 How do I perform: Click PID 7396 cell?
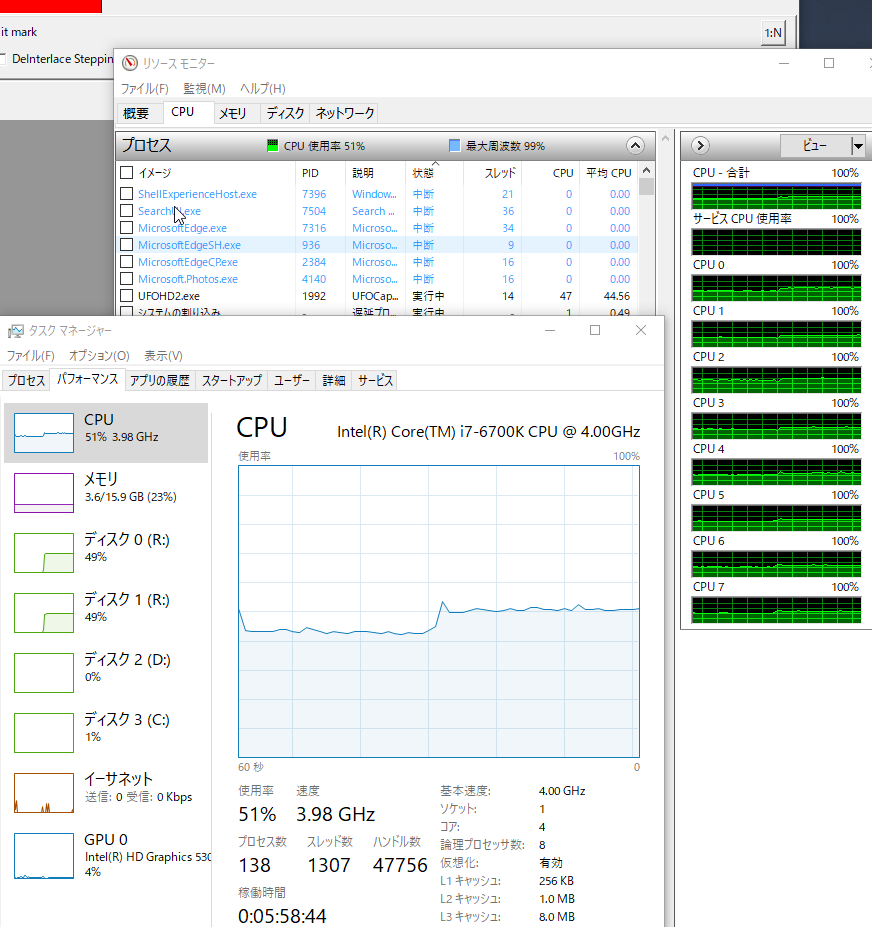pos(314,194)
